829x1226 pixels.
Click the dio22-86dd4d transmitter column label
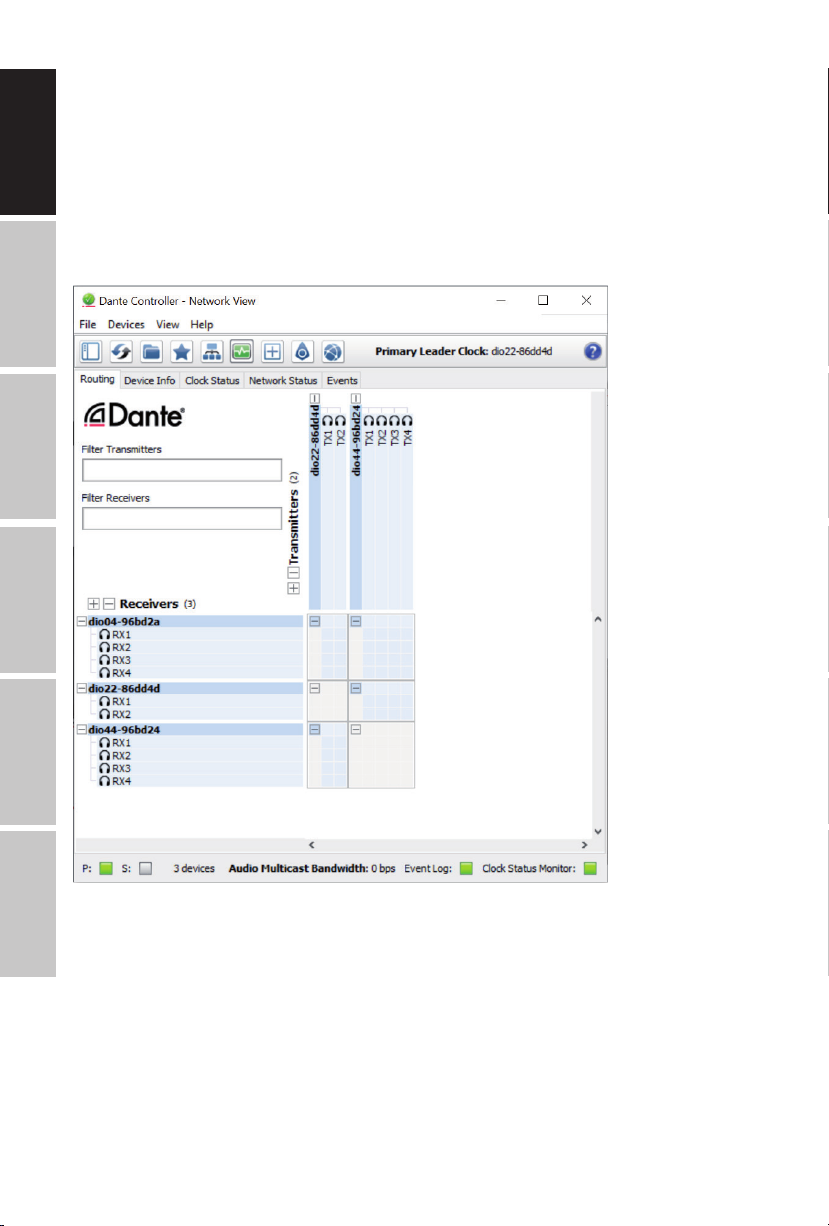pyautogui.click(x=314, y=439)
